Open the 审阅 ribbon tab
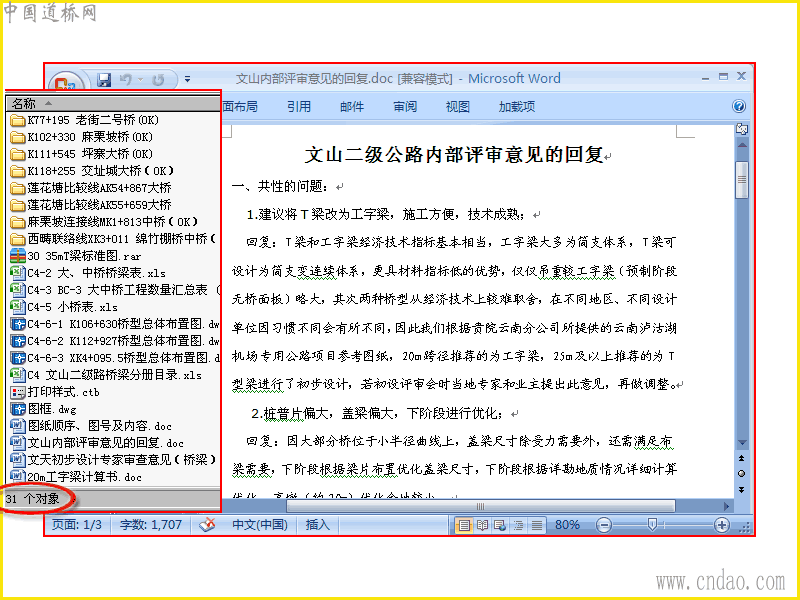 (x=405, y=106)
